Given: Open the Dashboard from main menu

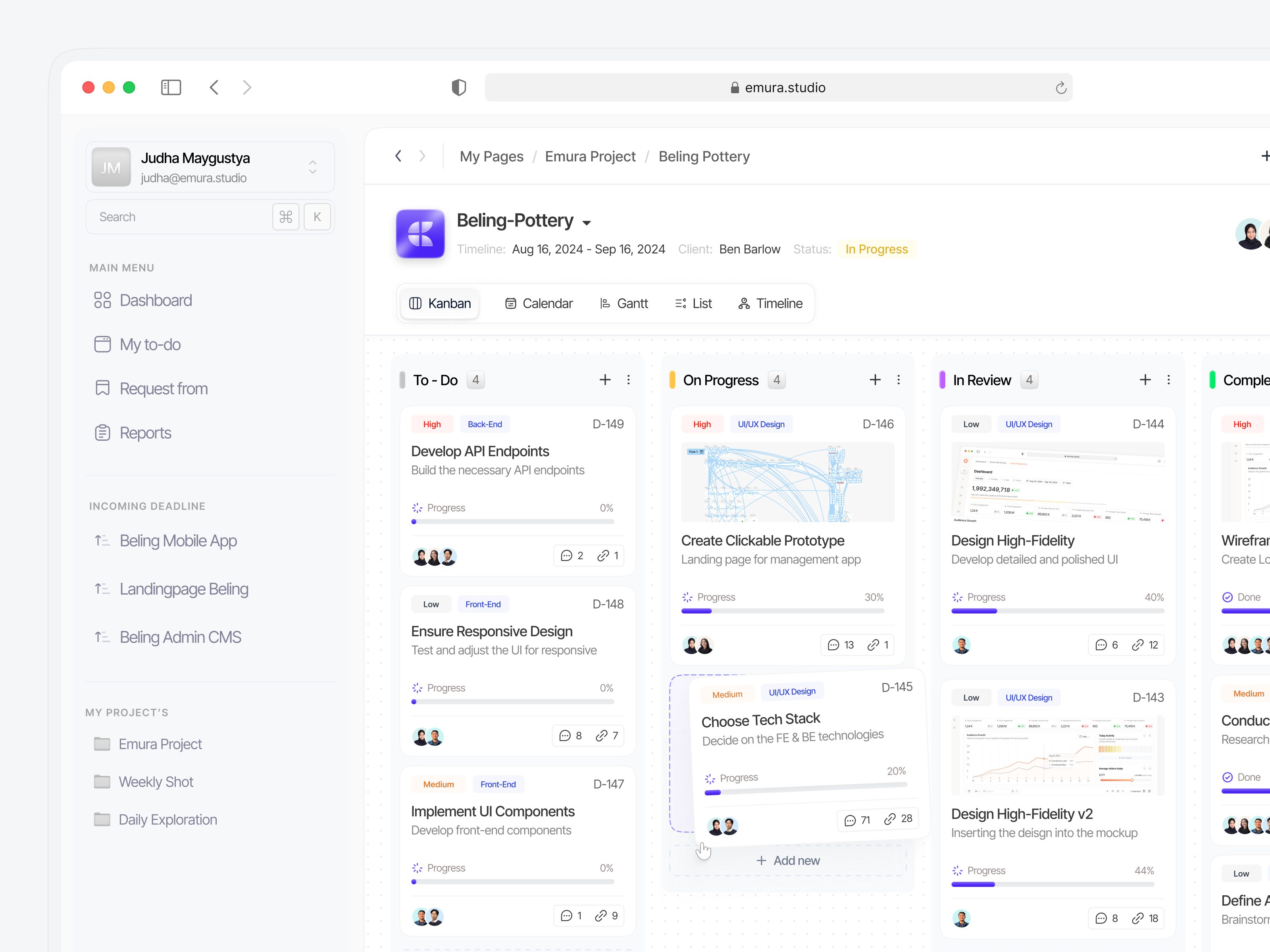Looking at the screenshot, I should pos(155,300).
